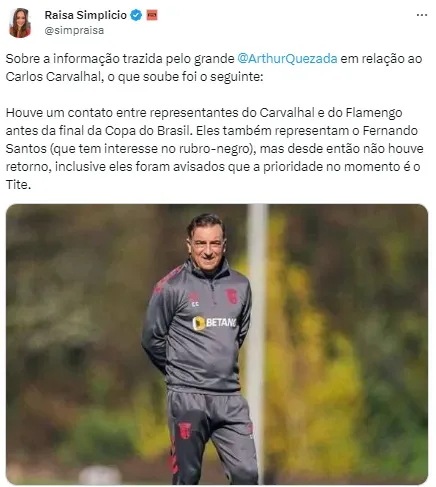The width and height of the screenshot is (436, 487).
Task: Open the @simpraisa handle link
Action: tap(74, 30)
